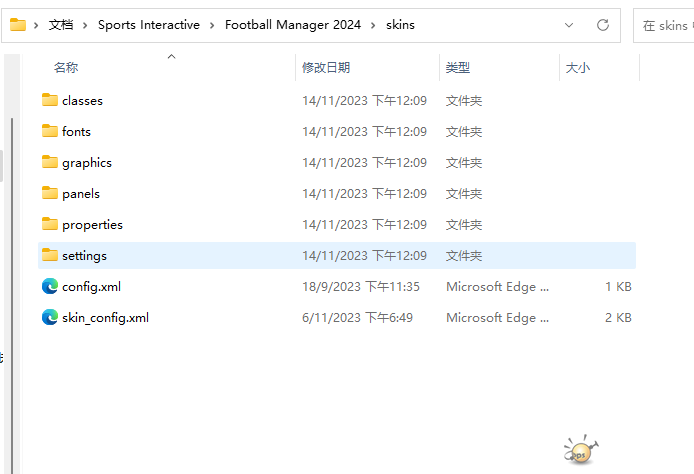Click the 1 KB size of config.xml
Image resolution: width=694 pixels, height=474 pixels.
pyautogui.click(x=618, y=287)
